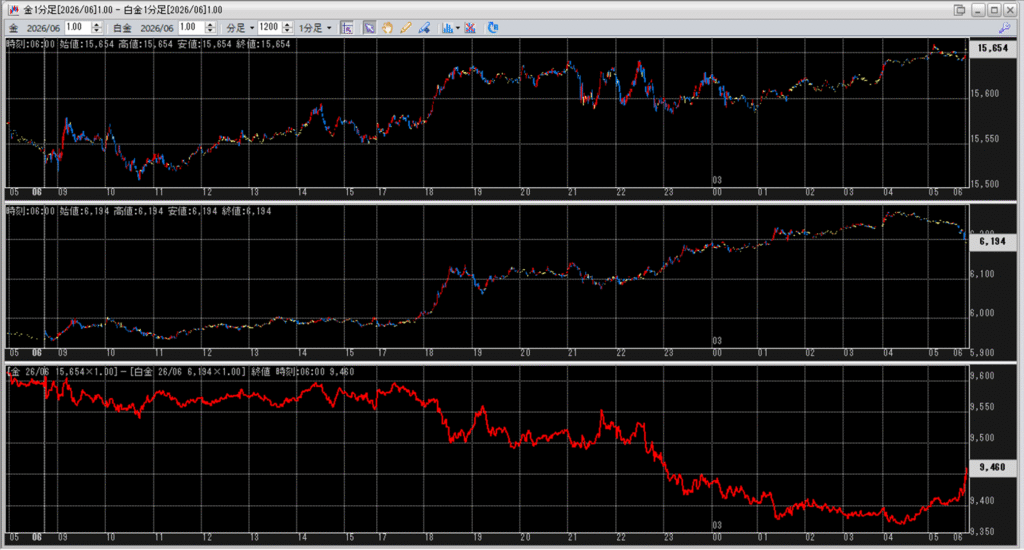
Task: Open the chart type dropdown arrow
Action: [458, 28]
